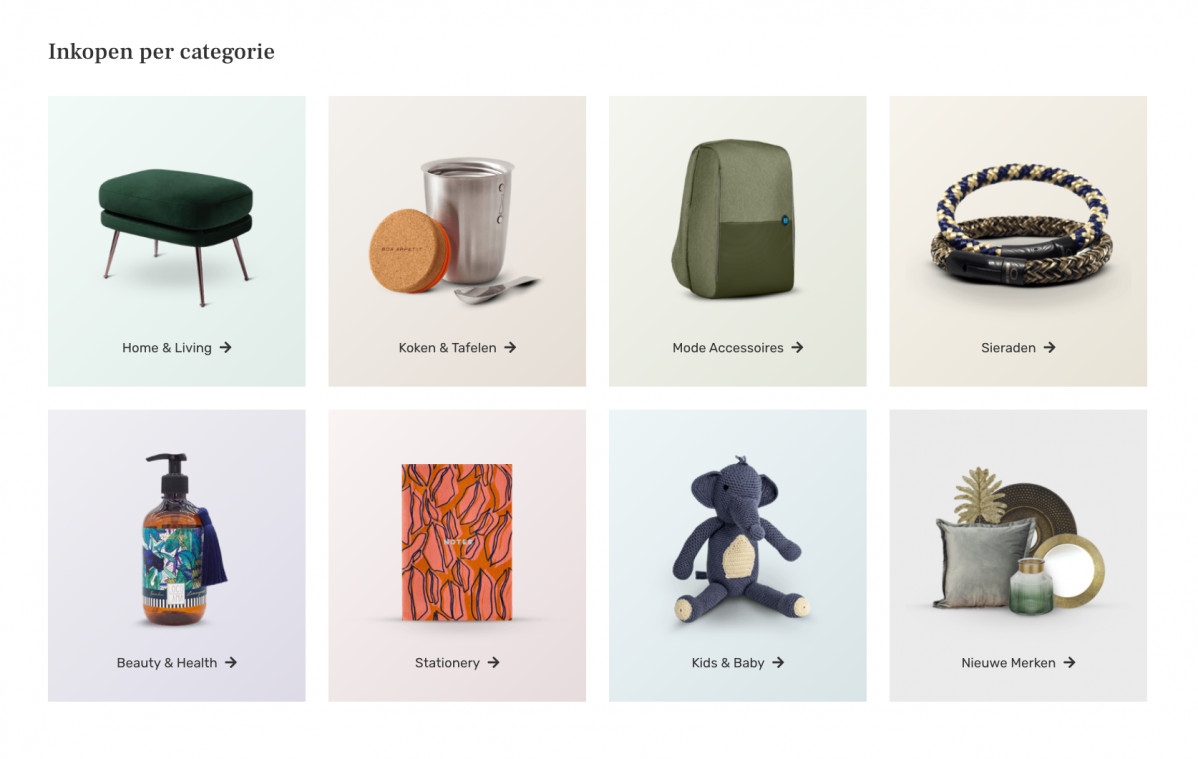Click the arrow beside Beauty & Health
Viewport: 1198px width, 759px height.
pos(231,663)
